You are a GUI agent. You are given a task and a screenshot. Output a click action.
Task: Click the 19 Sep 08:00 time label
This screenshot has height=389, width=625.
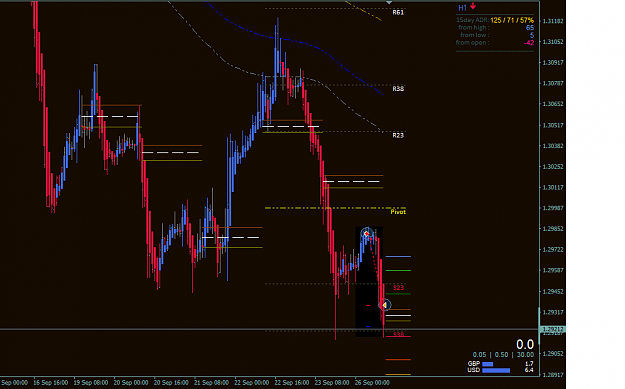point(91,383)
